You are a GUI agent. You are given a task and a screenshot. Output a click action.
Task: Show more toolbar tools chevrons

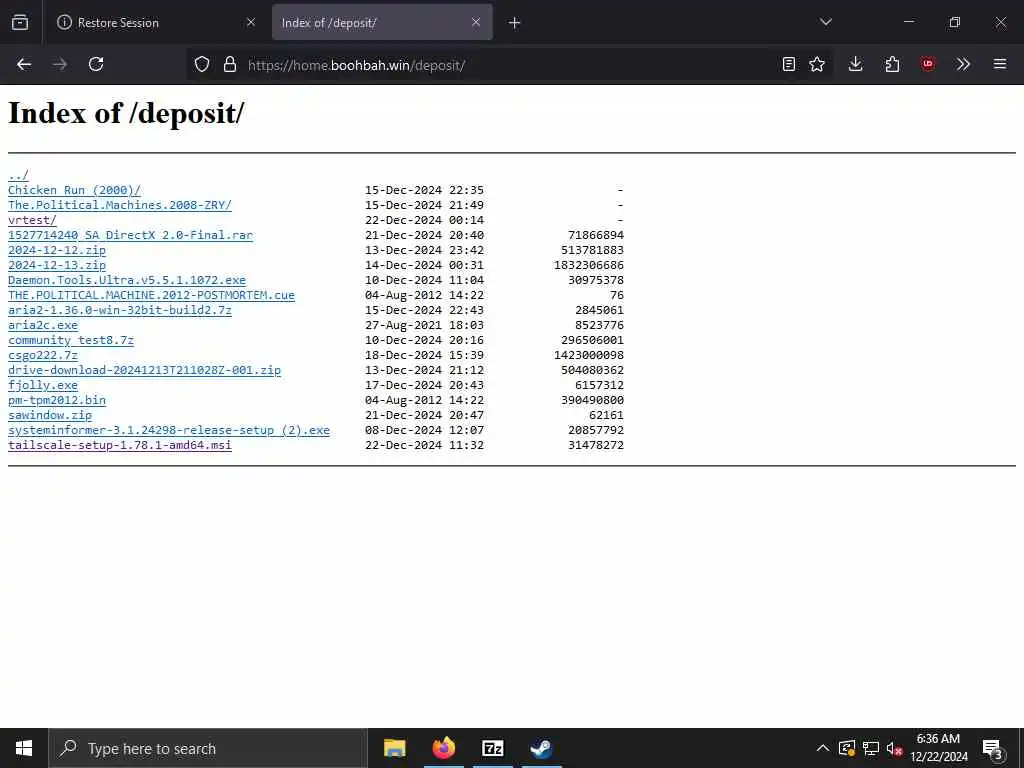coord(963,64)
